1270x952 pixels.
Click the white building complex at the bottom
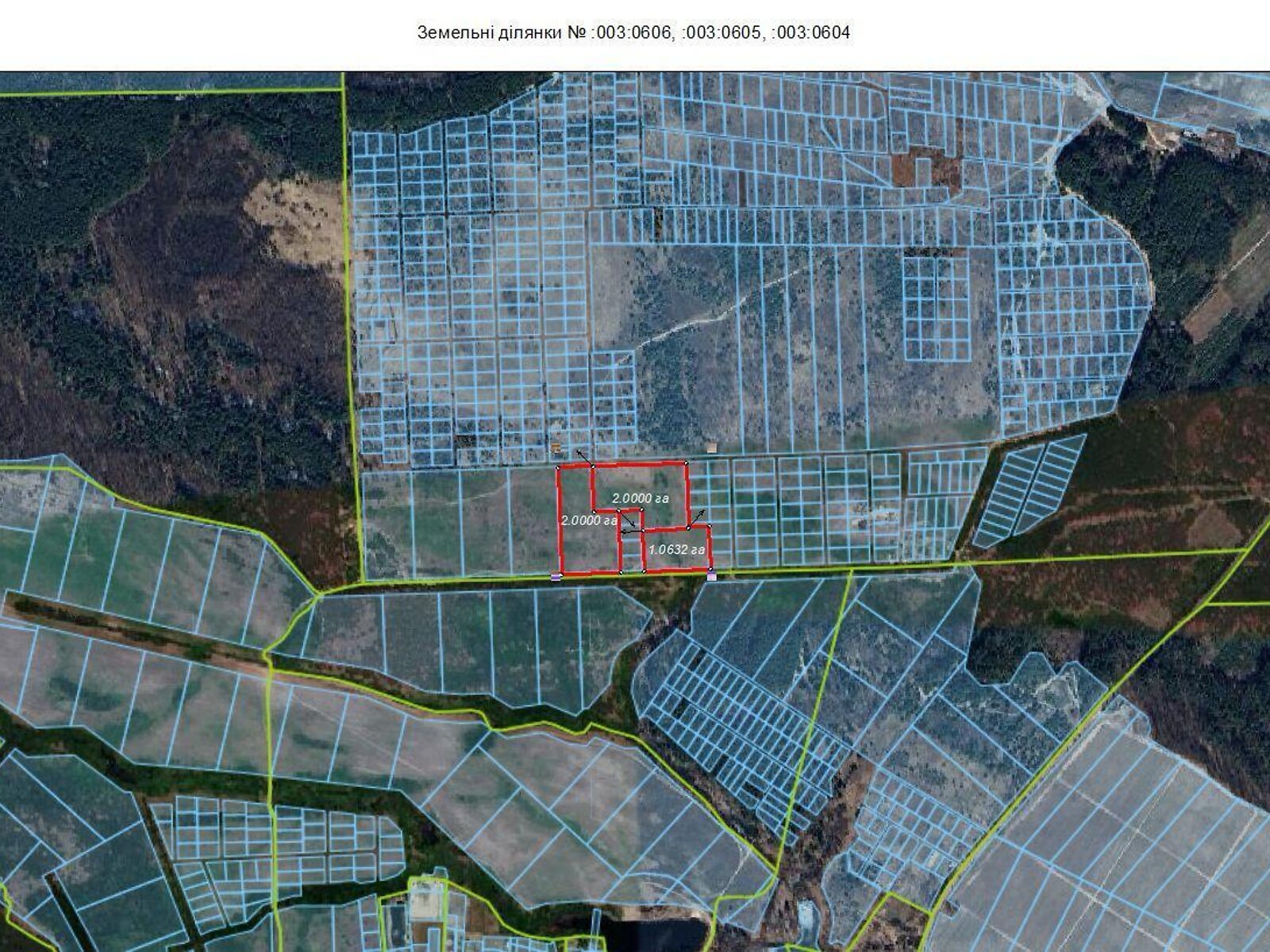point(427,903)
